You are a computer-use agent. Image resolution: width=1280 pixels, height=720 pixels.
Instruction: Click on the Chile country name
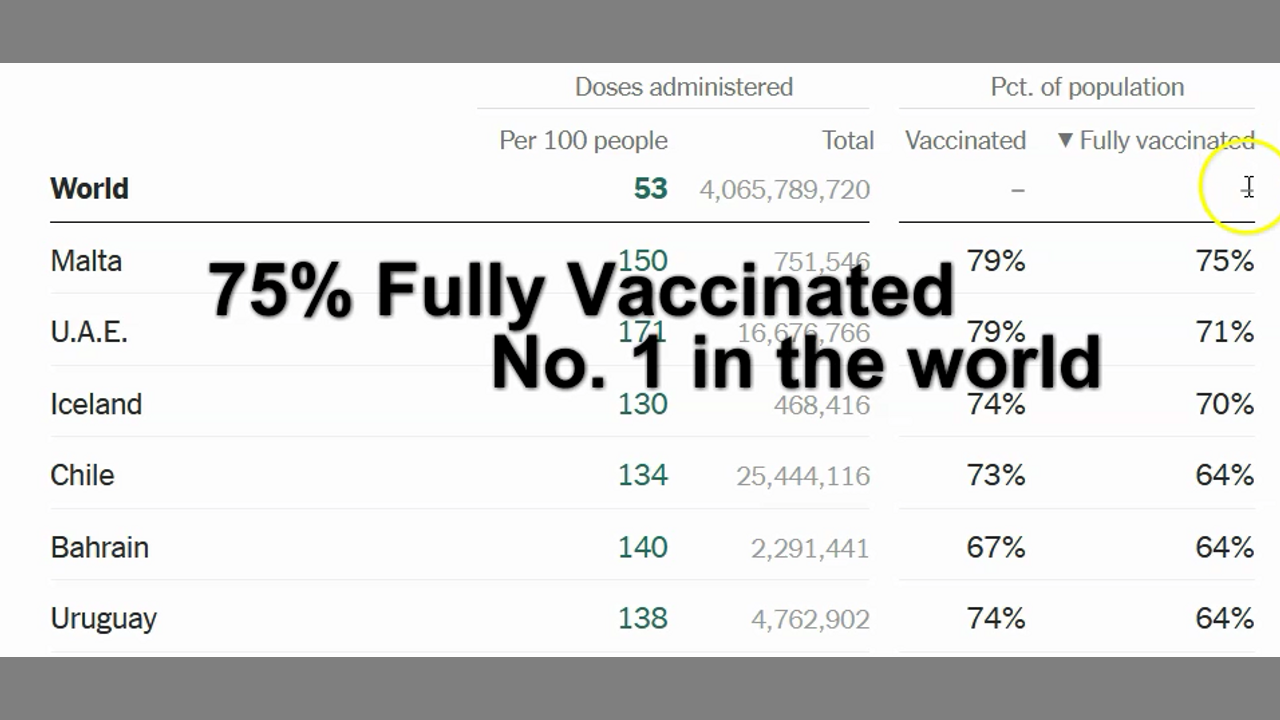pyautogui.click(x=82, y=475)
